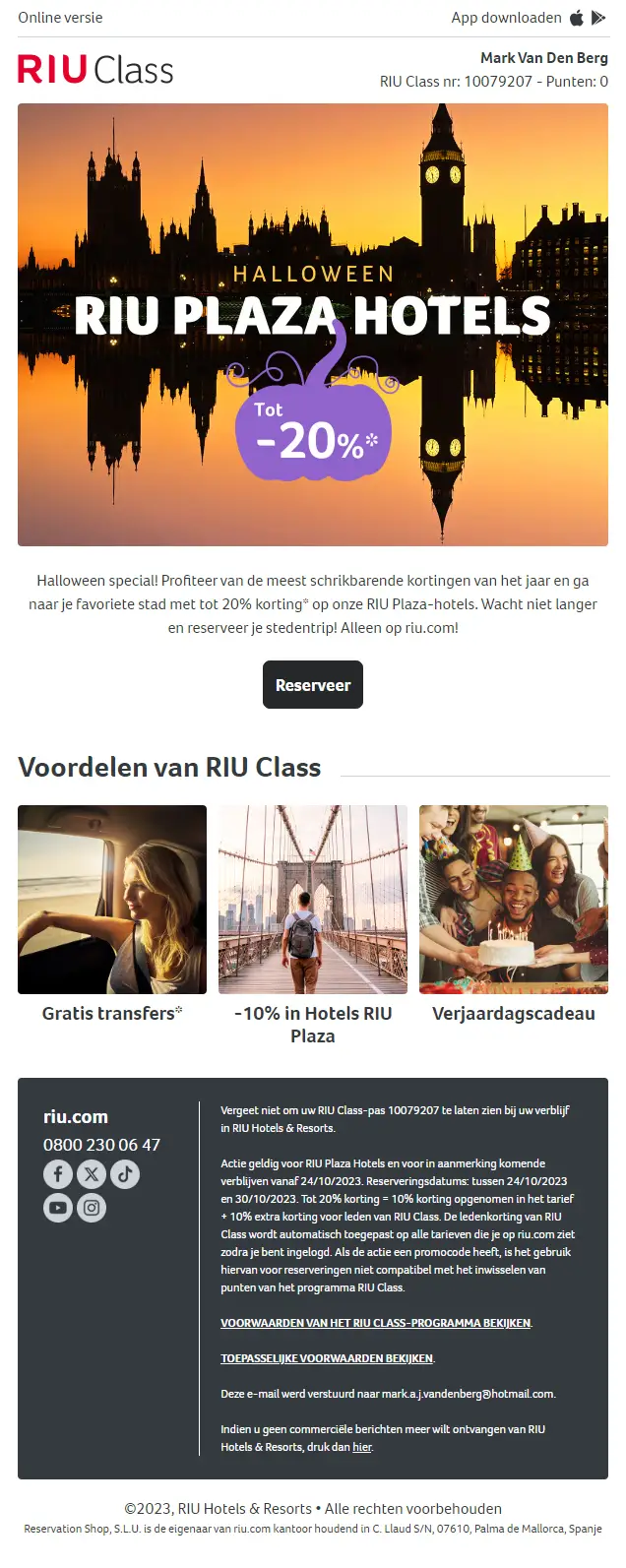Click the Apple App Store icon
Image resolution: width=626 pixels, height=1568 pixels.
[x=577, y=18]
